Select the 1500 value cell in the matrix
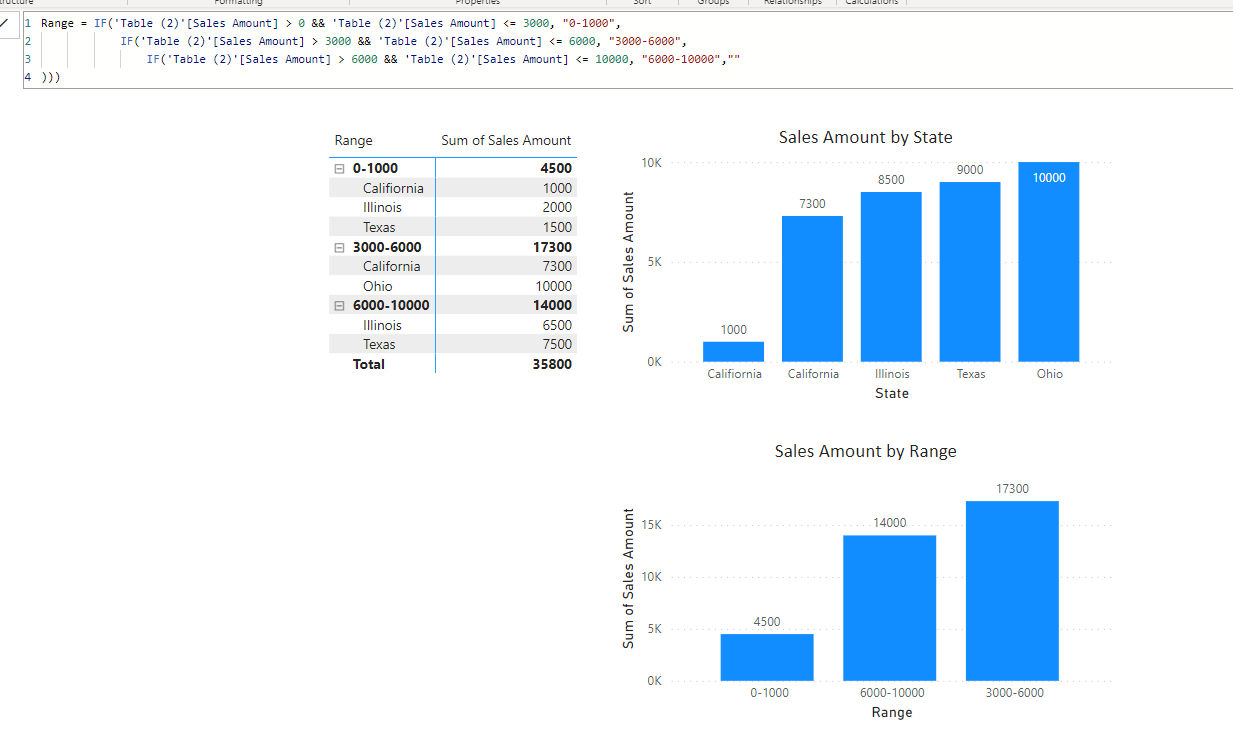This screenshot has height=737, width=1233. [x=557, y=227]
